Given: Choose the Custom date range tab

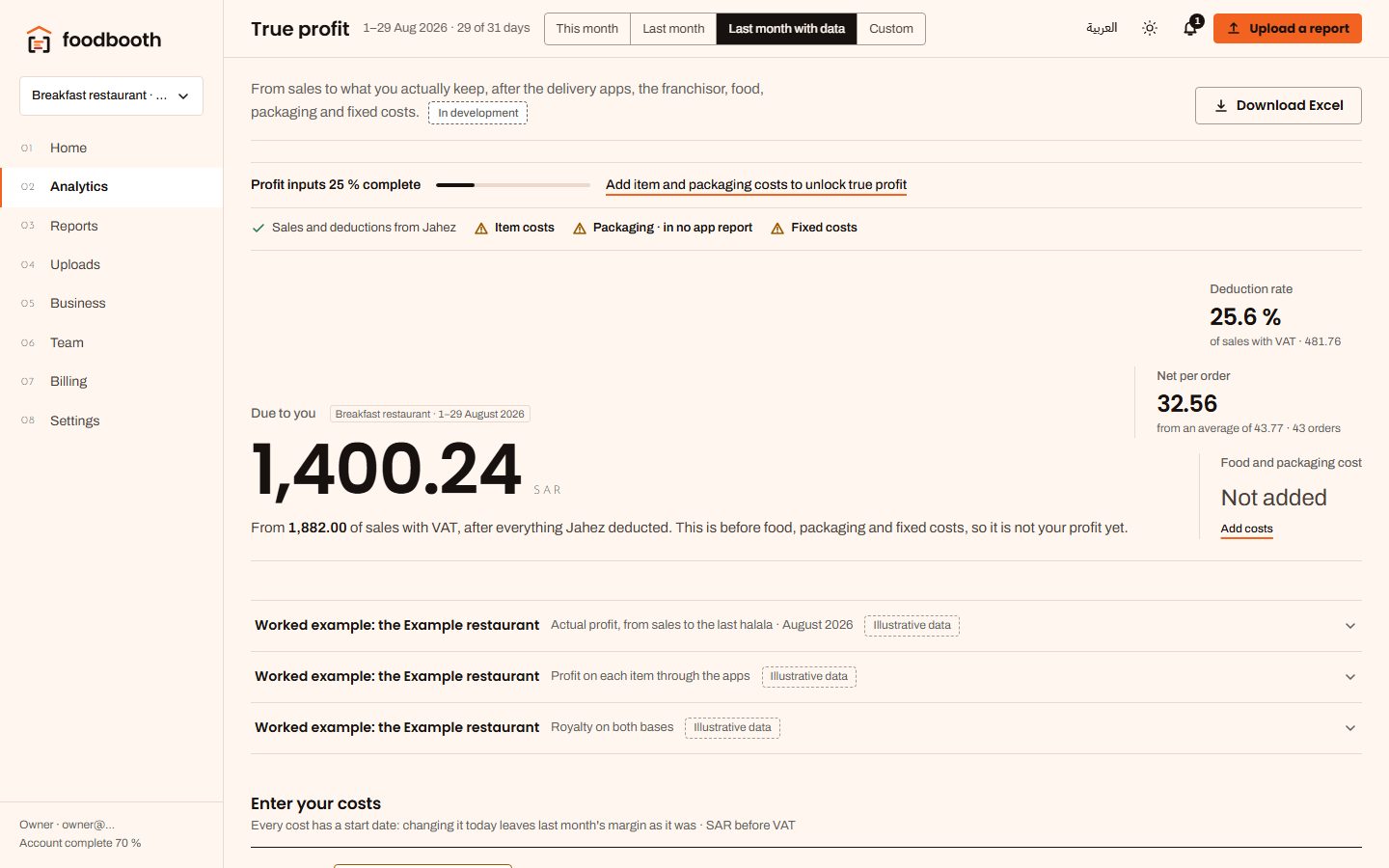Looking at the screenshot, I should tap(891, 29).
